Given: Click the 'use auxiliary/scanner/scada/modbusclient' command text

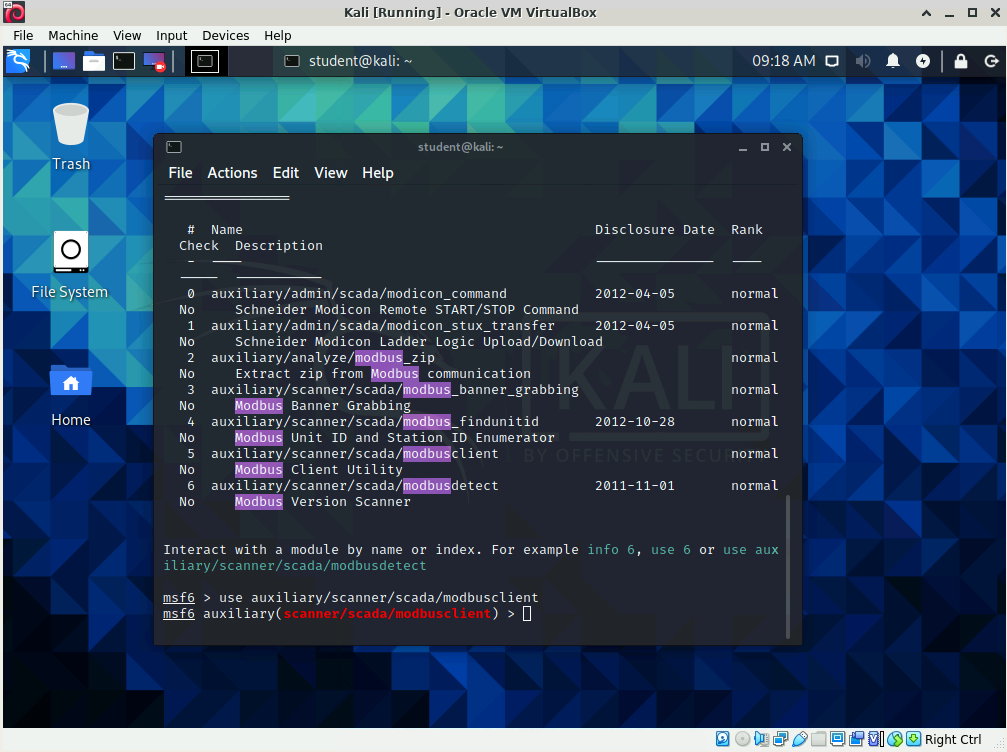Looking at the screenshot, I should [x=379, y=598].
